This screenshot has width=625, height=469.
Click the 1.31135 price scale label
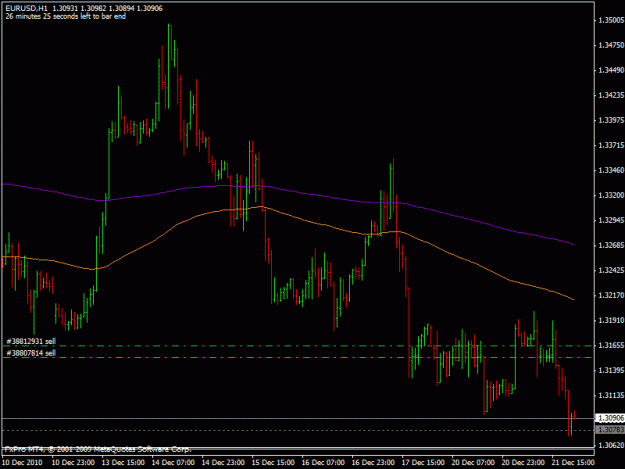611,396
